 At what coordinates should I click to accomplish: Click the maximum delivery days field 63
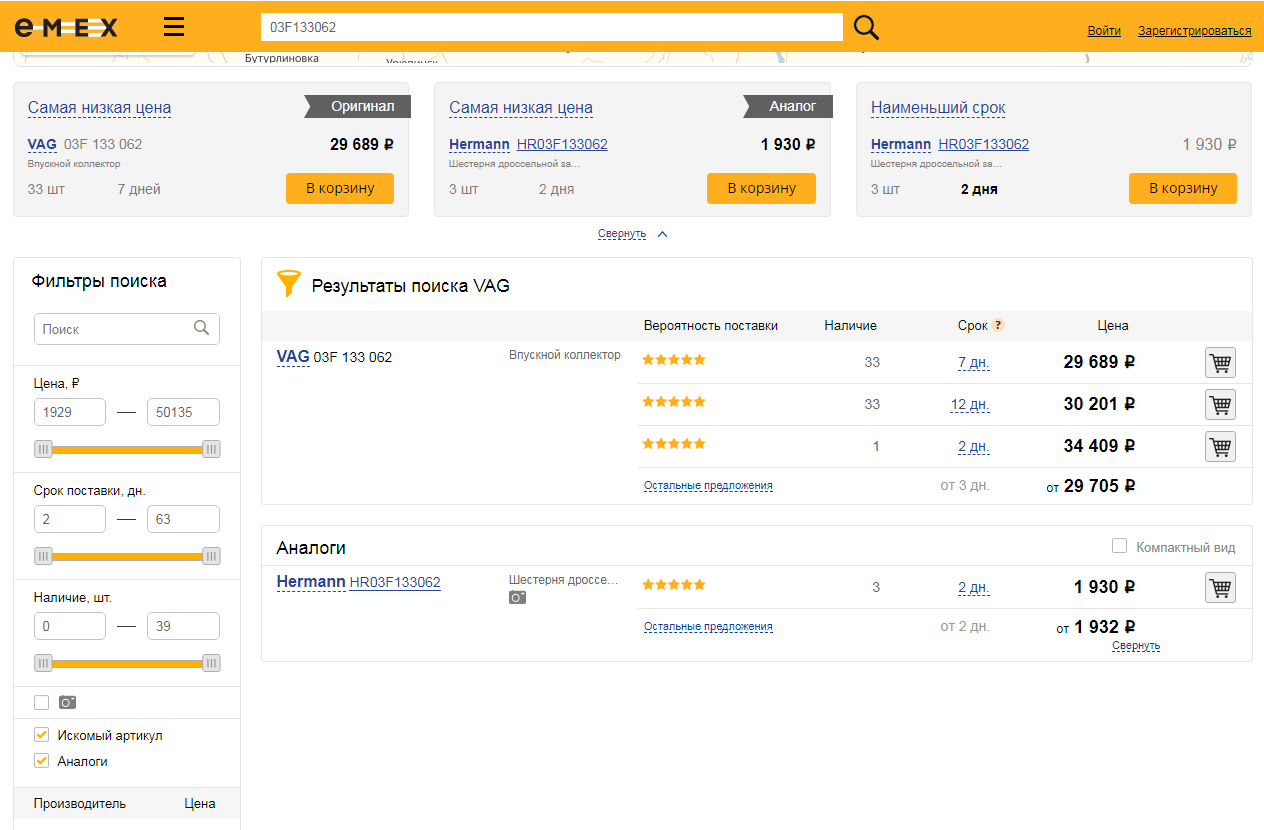coord(183,519)
